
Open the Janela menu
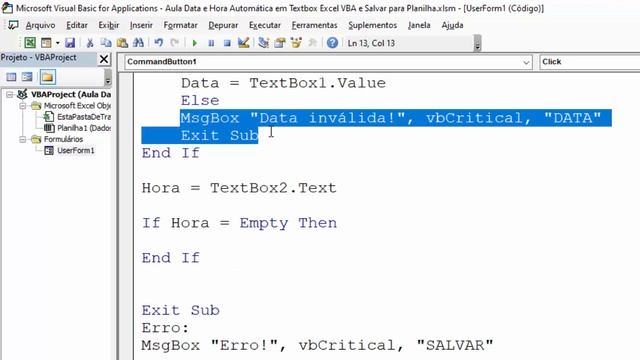point(419,25)
